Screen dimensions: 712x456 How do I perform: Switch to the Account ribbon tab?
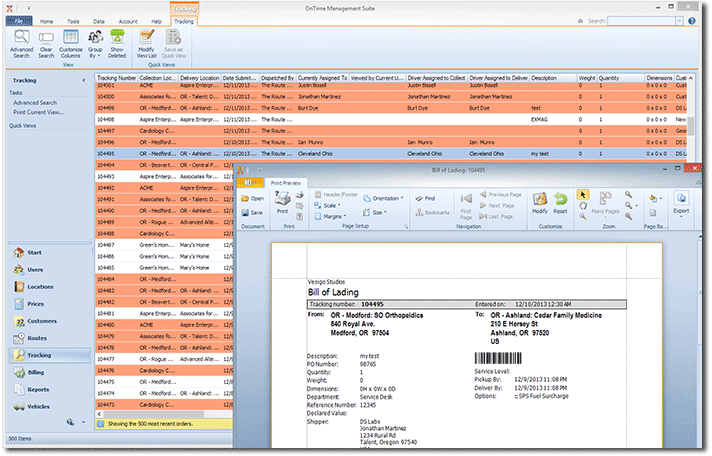pyautogui.click(x=128, y=21)
